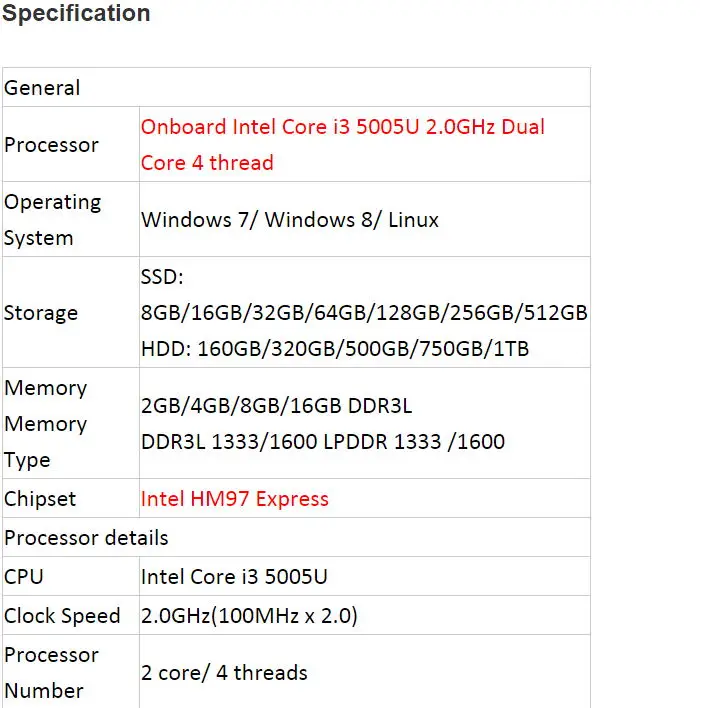
Task: Select the Processor row label
Action: pyautogui.click(x=51, y=145)
